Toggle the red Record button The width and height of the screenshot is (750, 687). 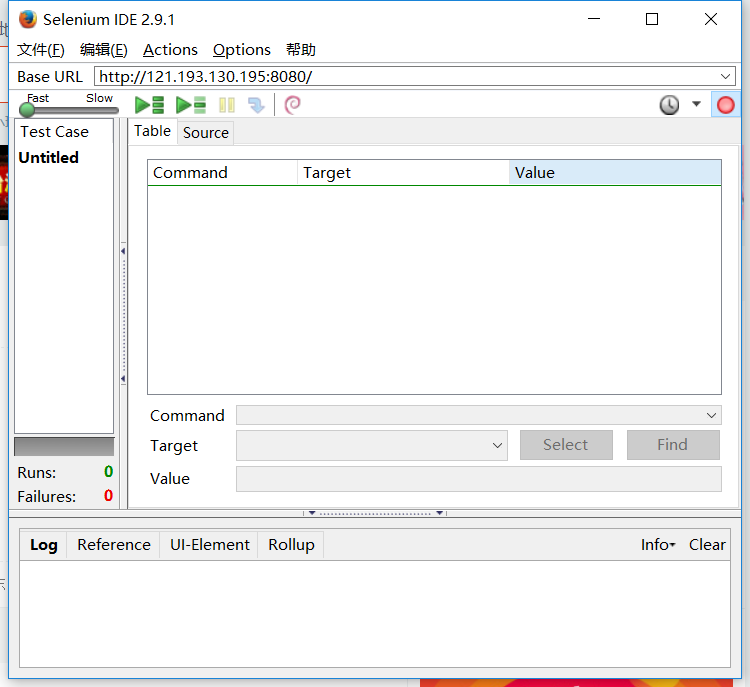(x=726, y=105)
